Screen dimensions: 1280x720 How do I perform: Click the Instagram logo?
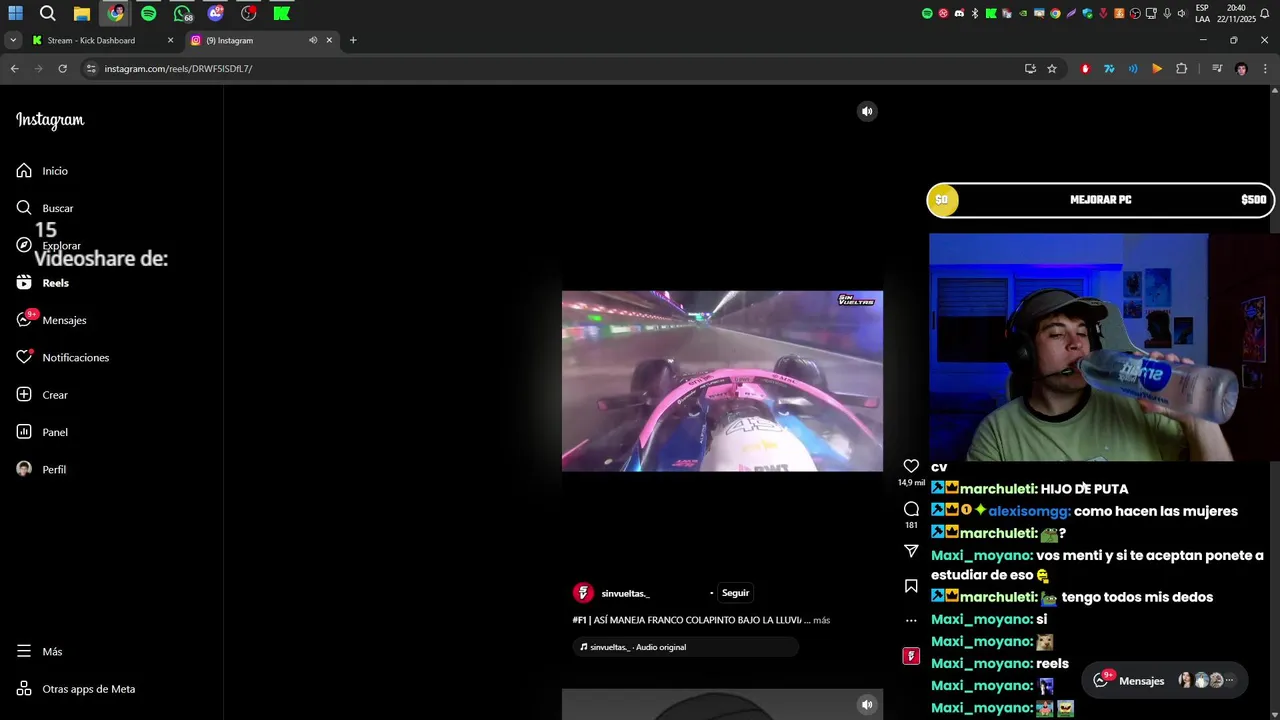[x=50, y=120]
